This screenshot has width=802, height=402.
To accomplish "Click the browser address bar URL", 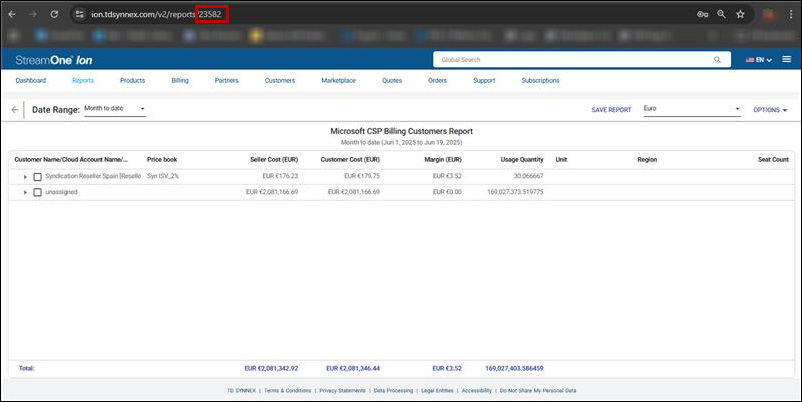I will (x=156, y=14).
